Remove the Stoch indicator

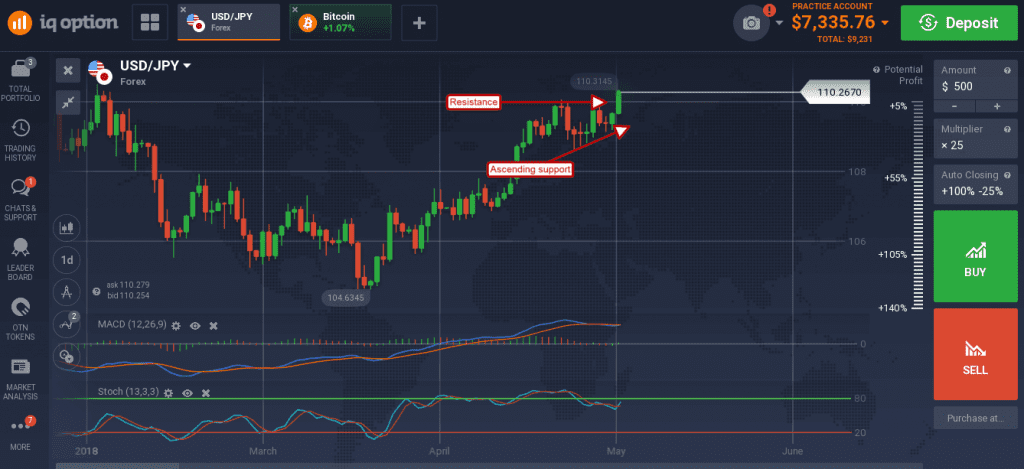[206, 393]
